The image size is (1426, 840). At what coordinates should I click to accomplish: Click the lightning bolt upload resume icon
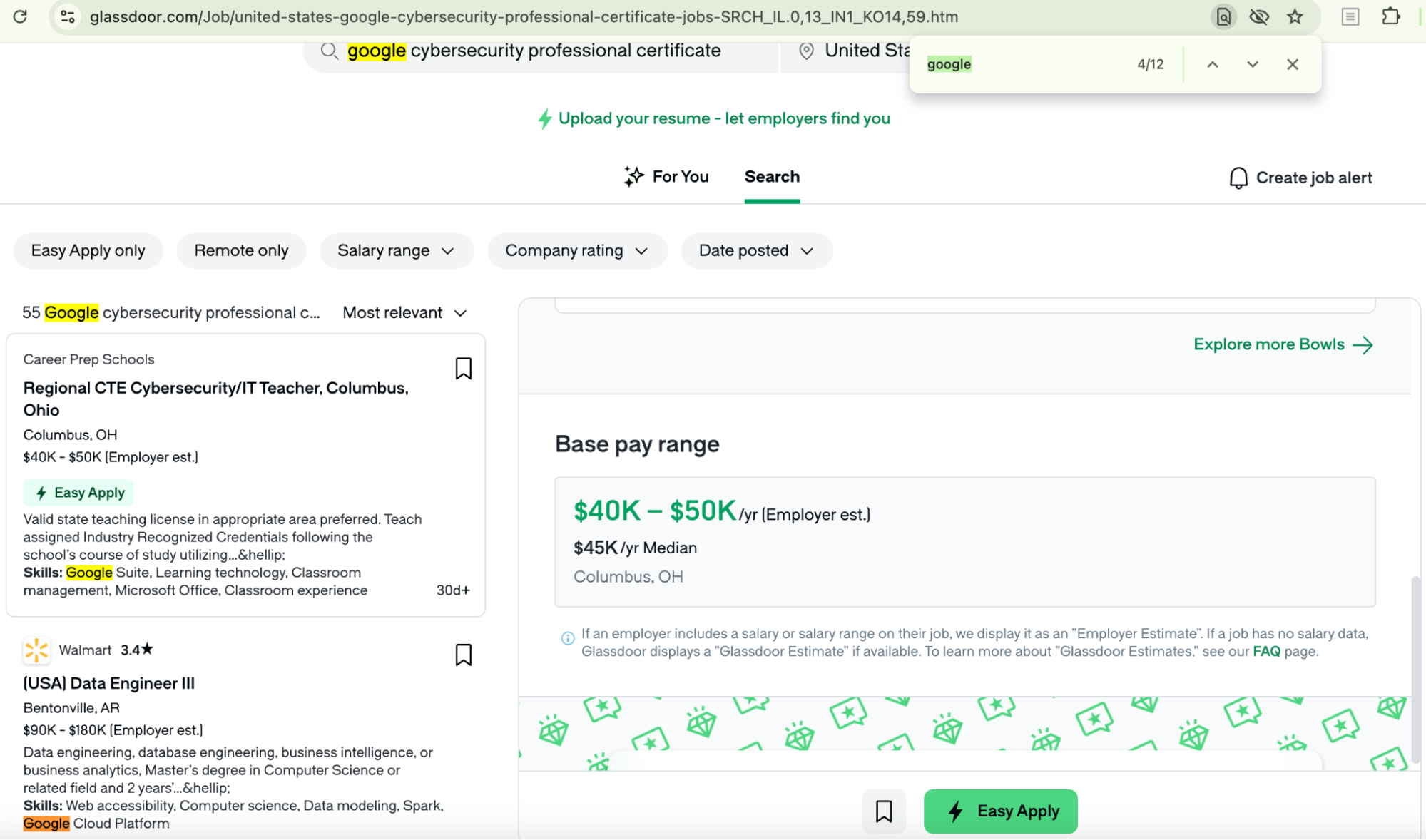tap(545, 118)
